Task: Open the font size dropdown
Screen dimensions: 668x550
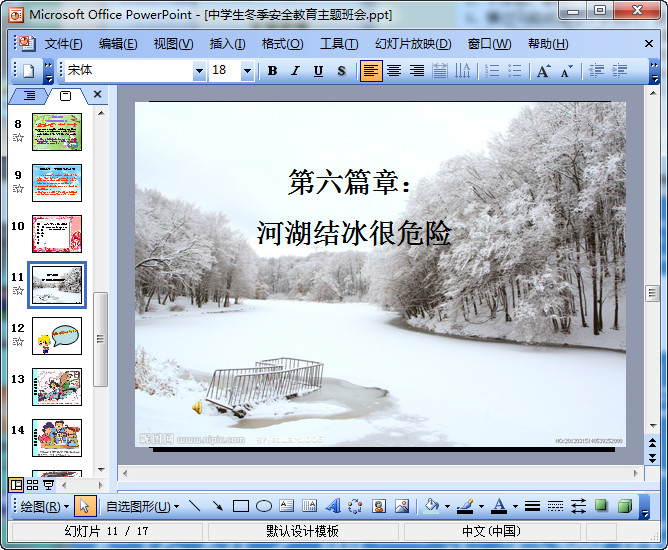Action: 247,71
